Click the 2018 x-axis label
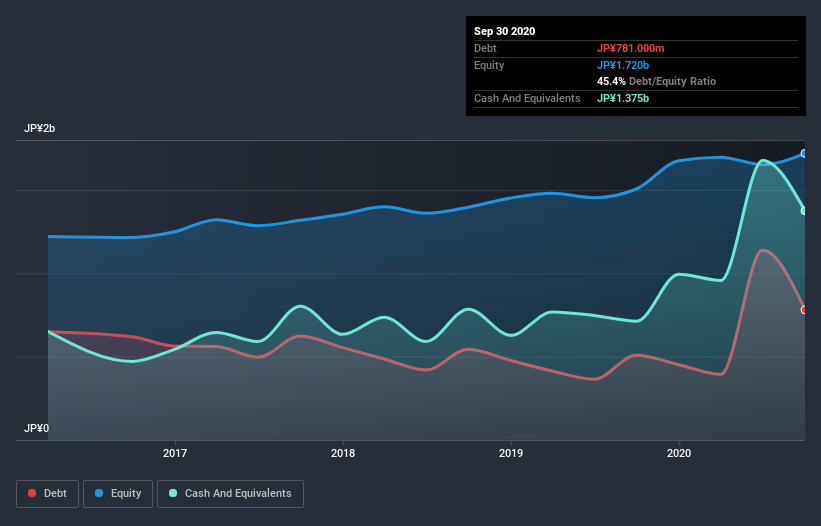The image size is (821, 526). pyautogui.click(x=343, y=453)
